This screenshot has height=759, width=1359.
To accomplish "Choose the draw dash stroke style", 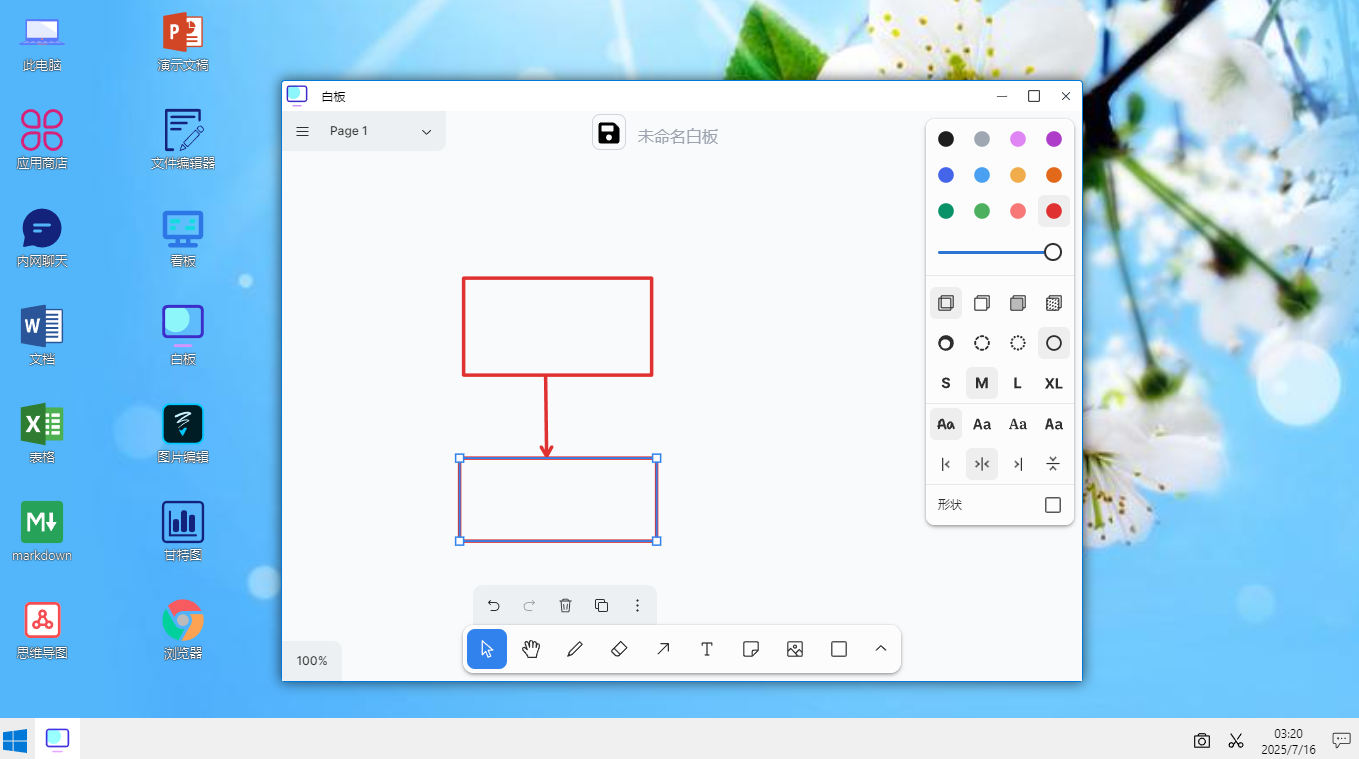I will (x=946, y=343).
